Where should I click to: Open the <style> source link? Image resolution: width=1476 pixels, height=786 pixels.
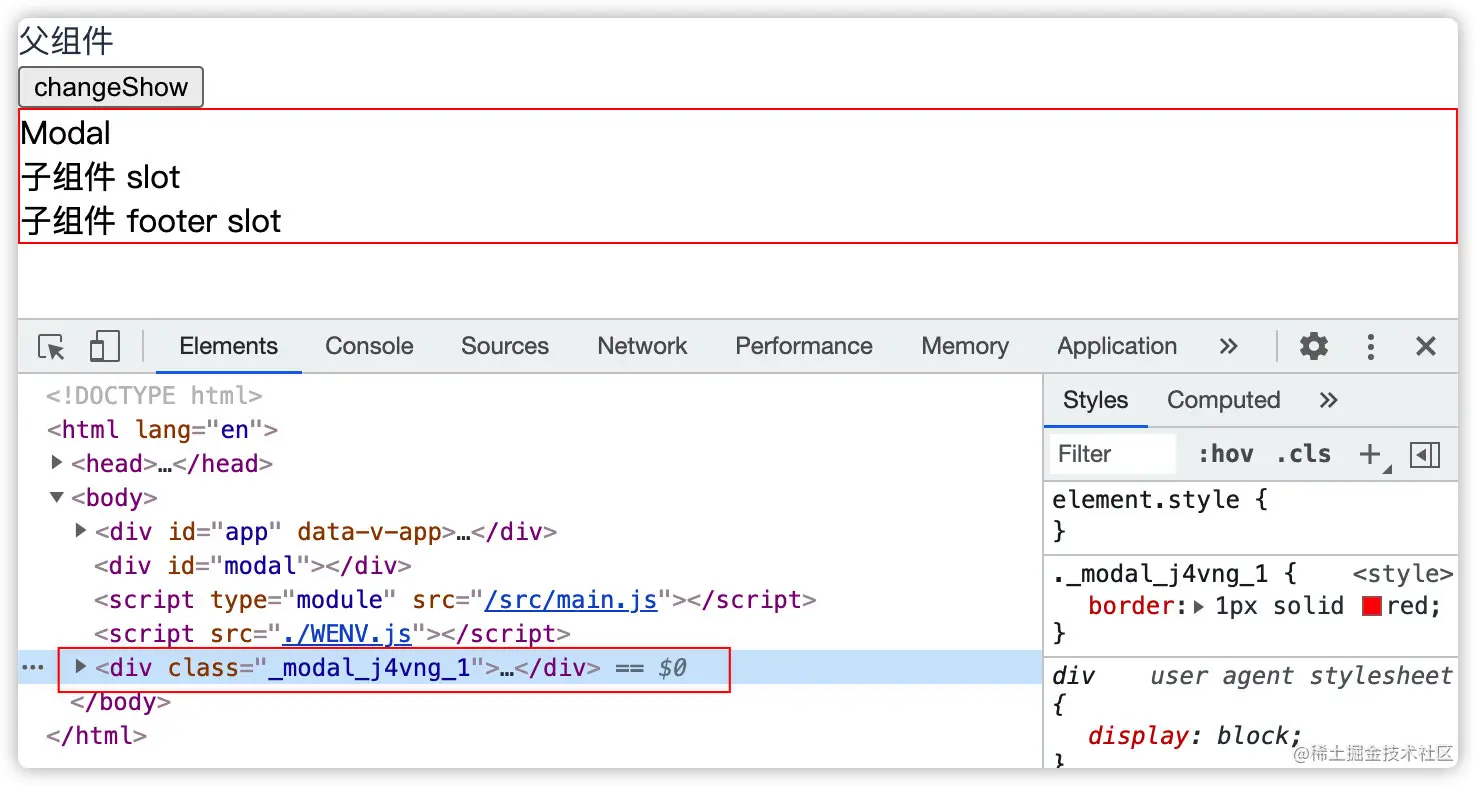pos(1402,574)
